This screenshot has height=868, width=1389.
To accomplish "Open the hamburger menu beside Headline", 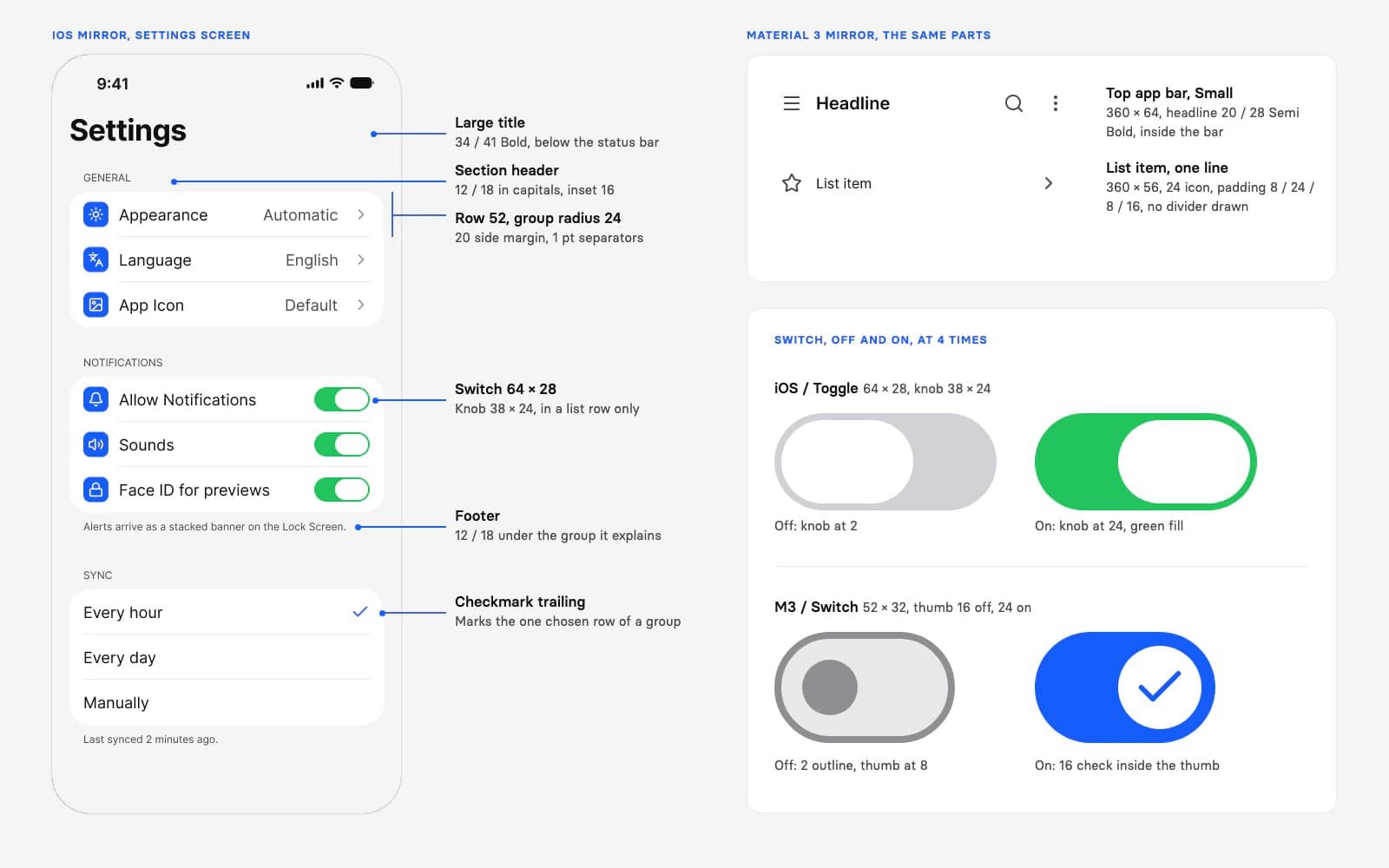I will (792, 103).
